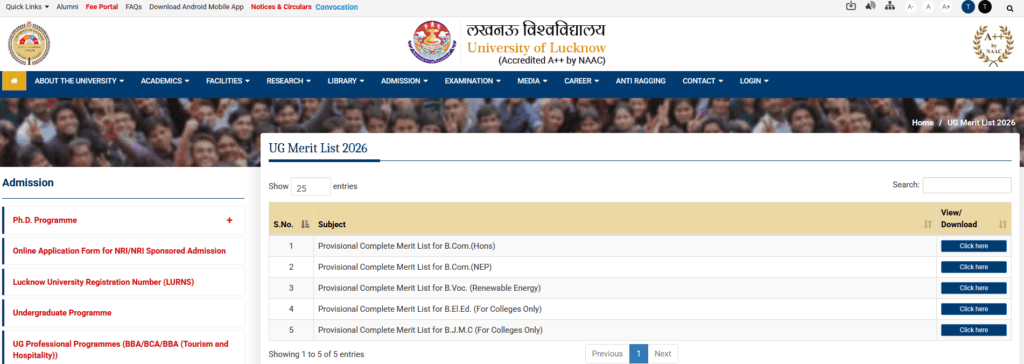Viewport: 1024px width, 364px height.
Task: Click the table Search input field
Action: 967,185
